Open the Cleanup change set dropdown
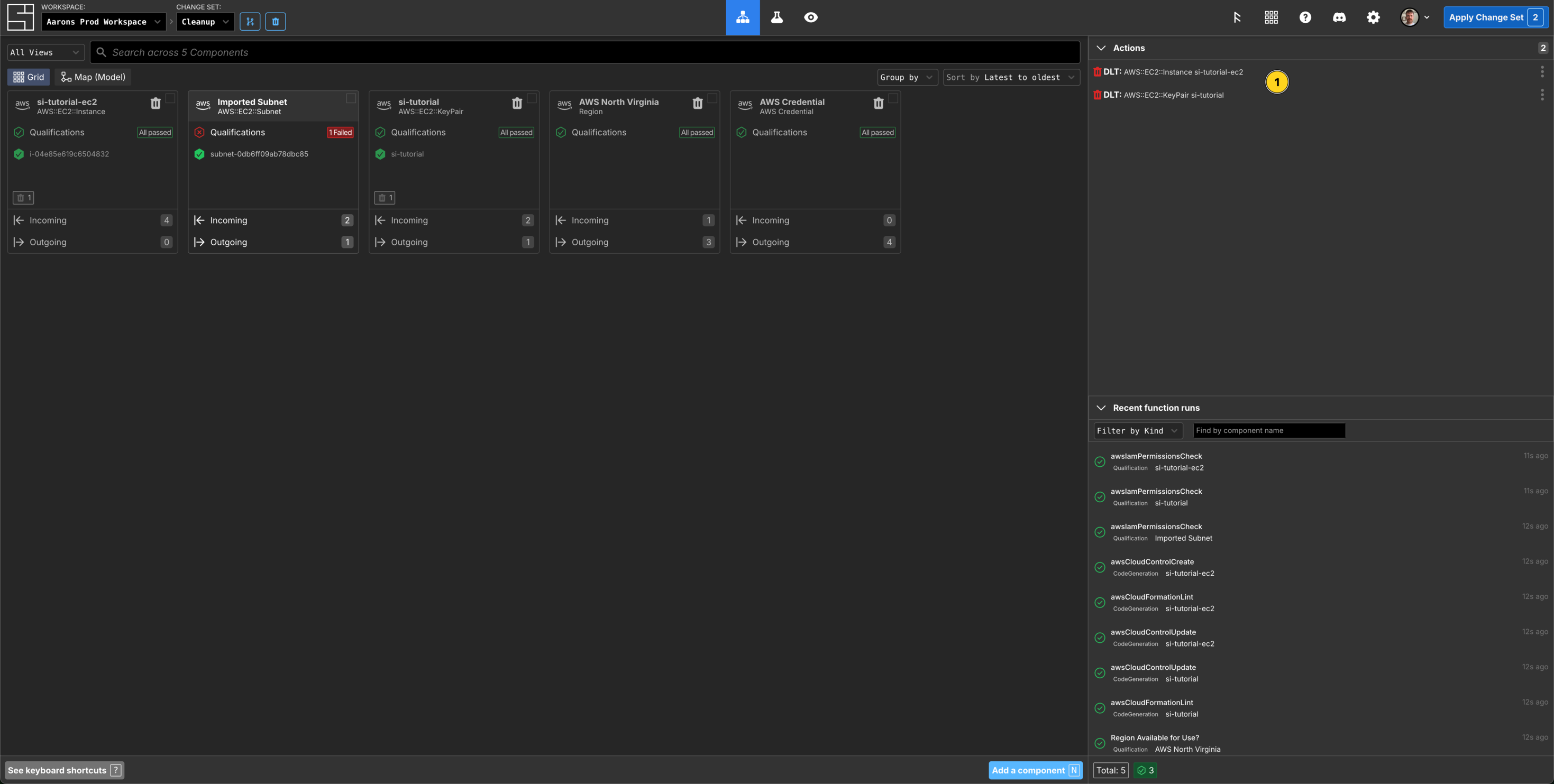The height and width of the screenshot is (784, 1554). click(x=205, y=22)
